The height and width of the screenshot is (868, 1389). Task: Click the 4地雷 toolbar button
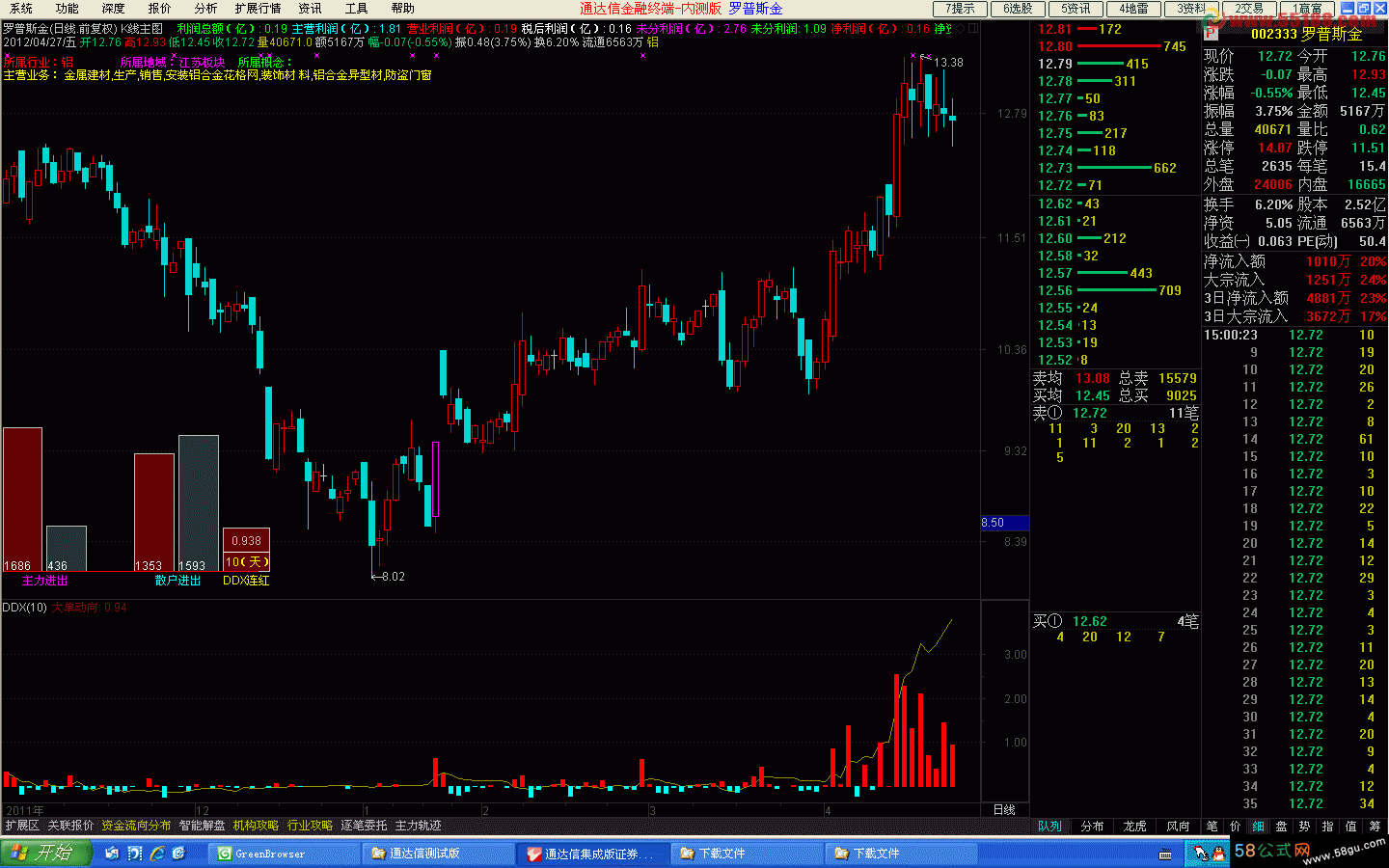pos(1133,9)
